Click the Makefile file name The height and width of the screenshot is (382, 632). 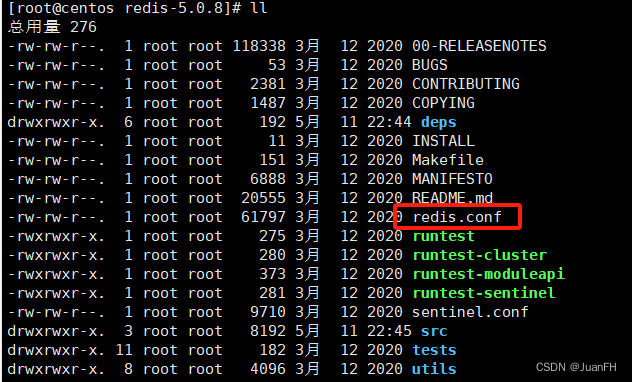pos(447,160)
